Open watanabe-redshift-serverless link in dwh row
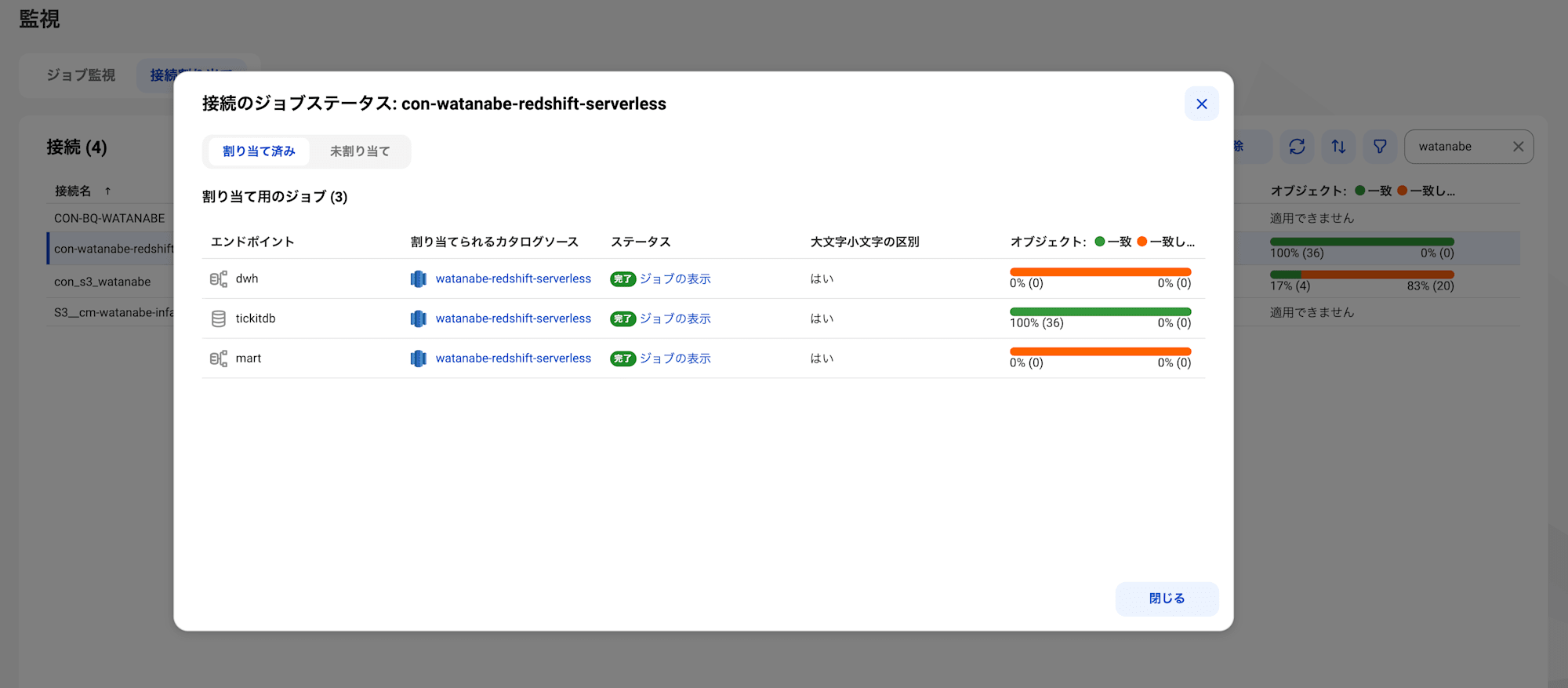 [x=514, y=278]
